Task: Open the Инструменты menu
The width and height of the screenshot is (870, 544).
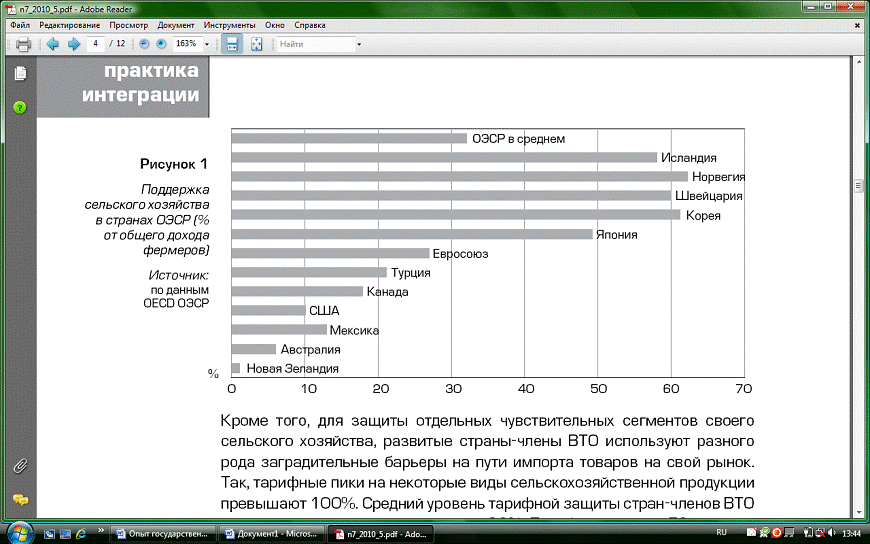Action: 228,24
